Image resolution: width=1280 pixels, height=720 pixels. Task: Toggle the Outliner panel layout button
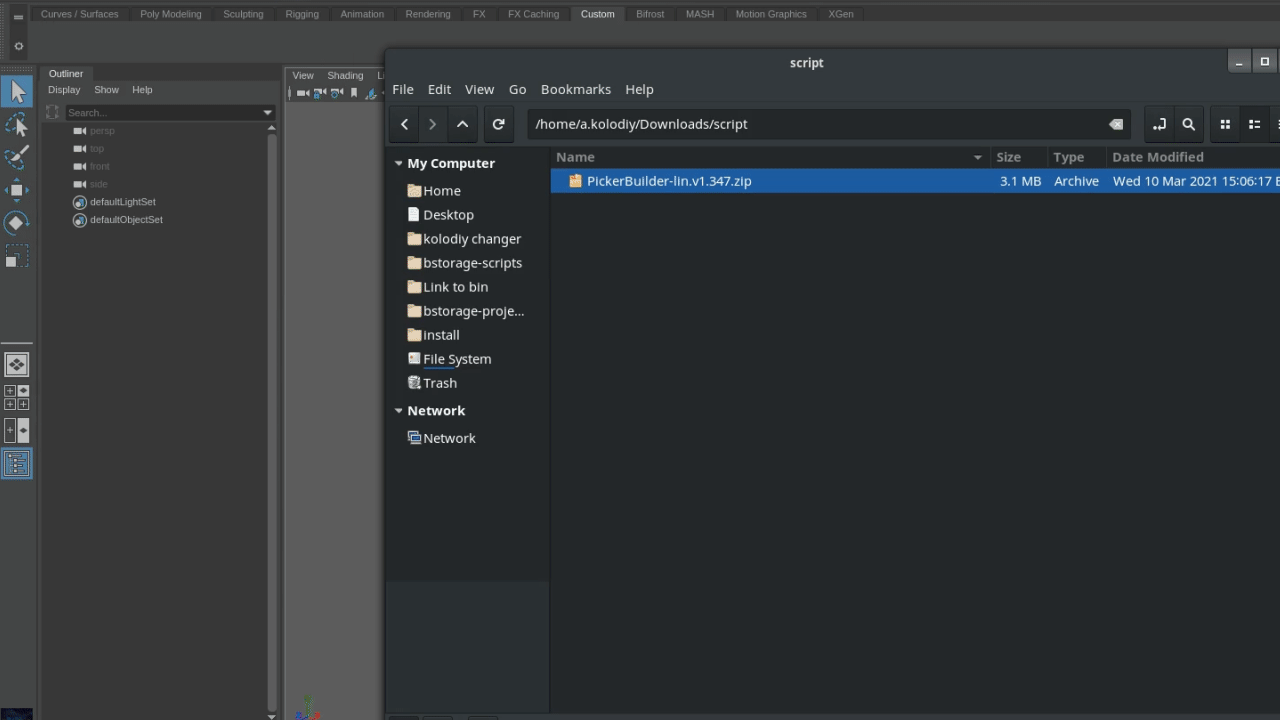pos(17,463)
